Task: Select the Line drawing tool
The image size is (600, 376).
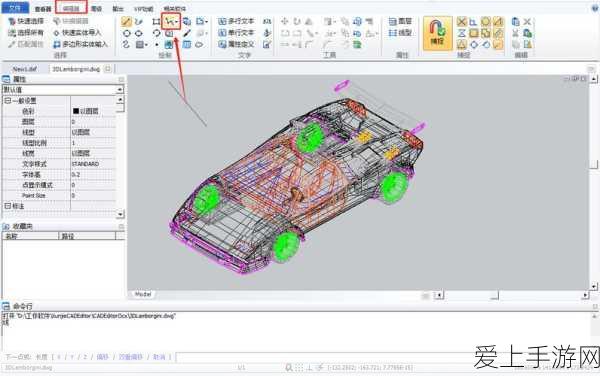Action: point(127,21)
